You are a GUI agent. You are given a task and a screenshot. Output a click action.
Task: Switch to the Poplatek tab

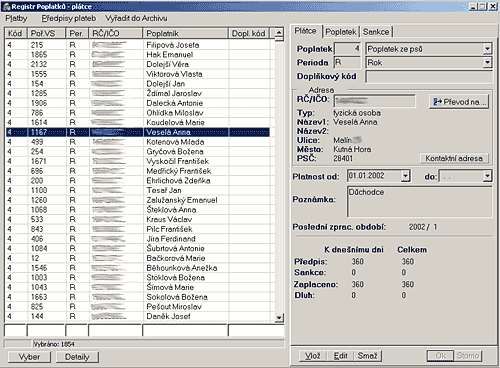(x=341, y=32)
